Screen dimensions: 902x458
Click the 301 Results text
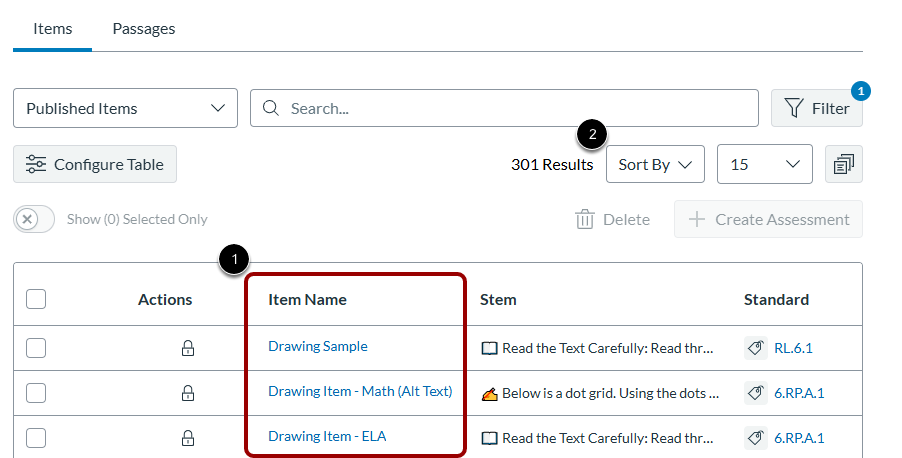point(552,165)
